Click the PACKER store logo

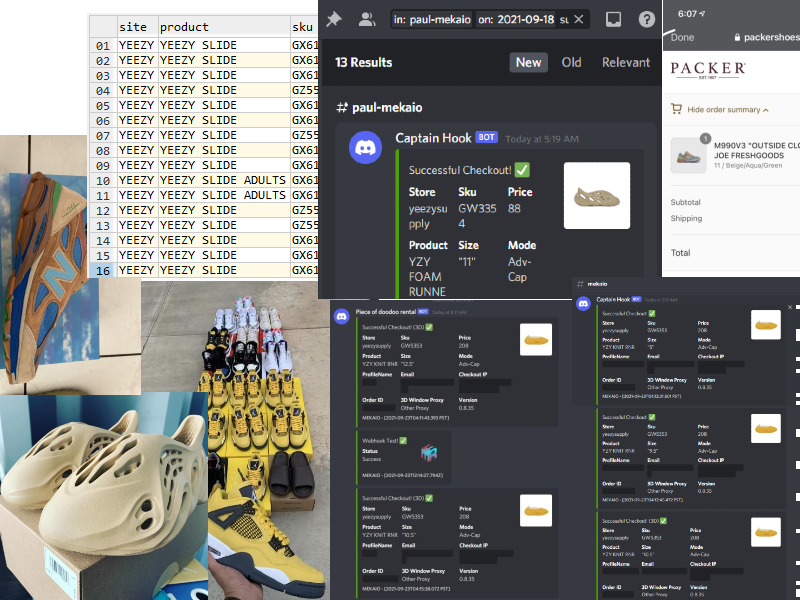point(708,69)
